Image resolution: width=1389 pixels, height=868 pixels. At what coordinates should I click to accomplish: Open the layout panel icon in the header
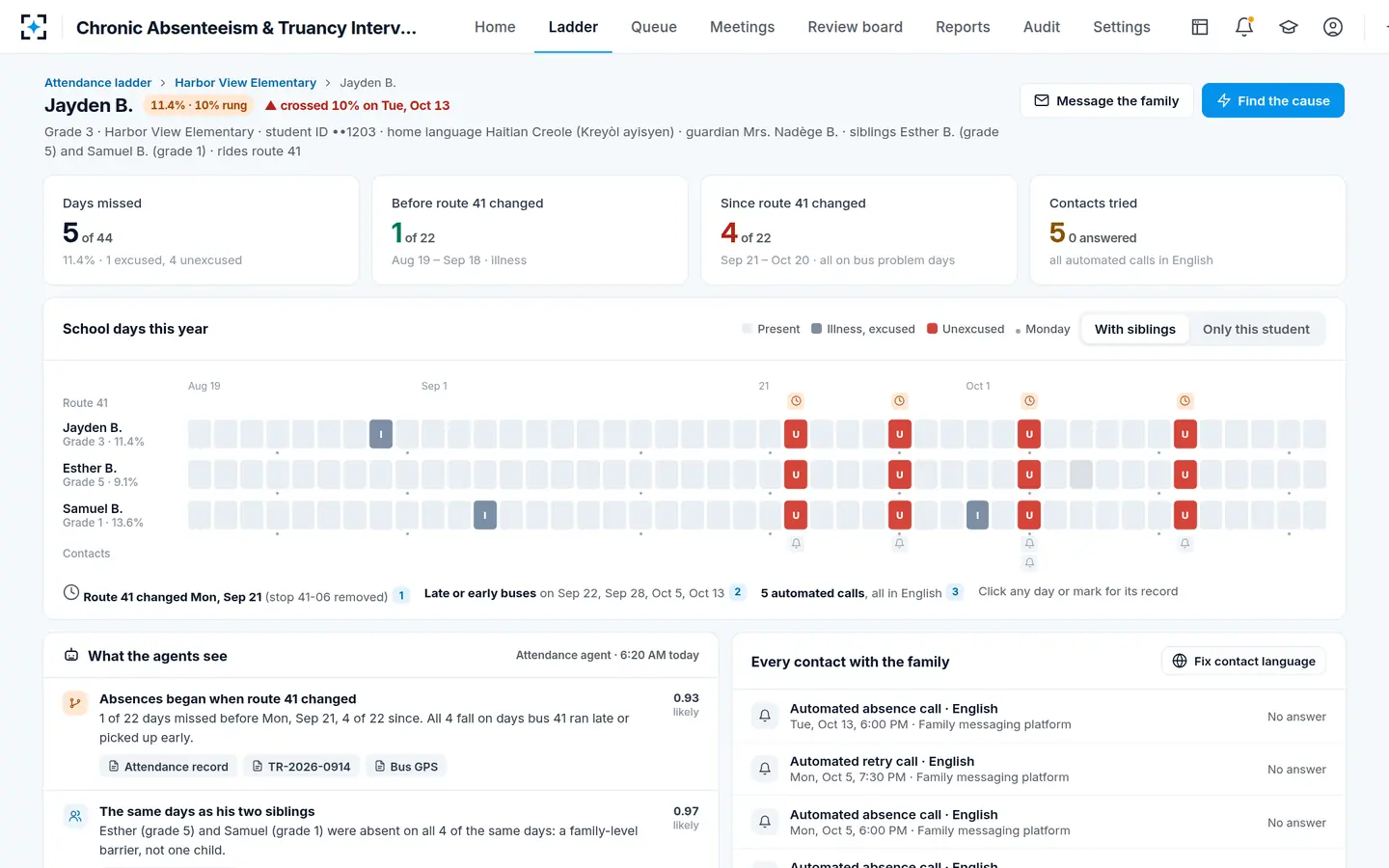tap(1200, 27)
